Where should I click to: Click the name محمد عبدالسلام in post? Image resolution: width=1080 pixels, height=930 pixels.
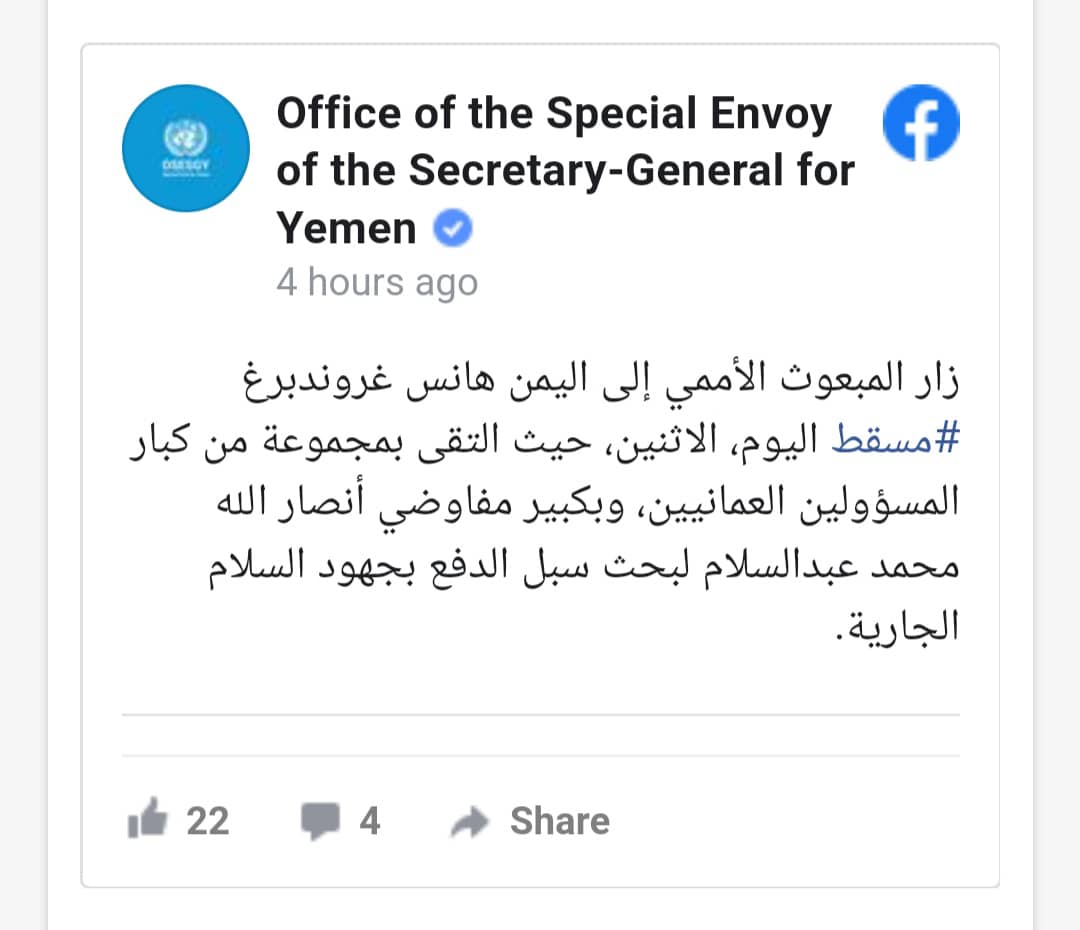[x=831, y=567]
